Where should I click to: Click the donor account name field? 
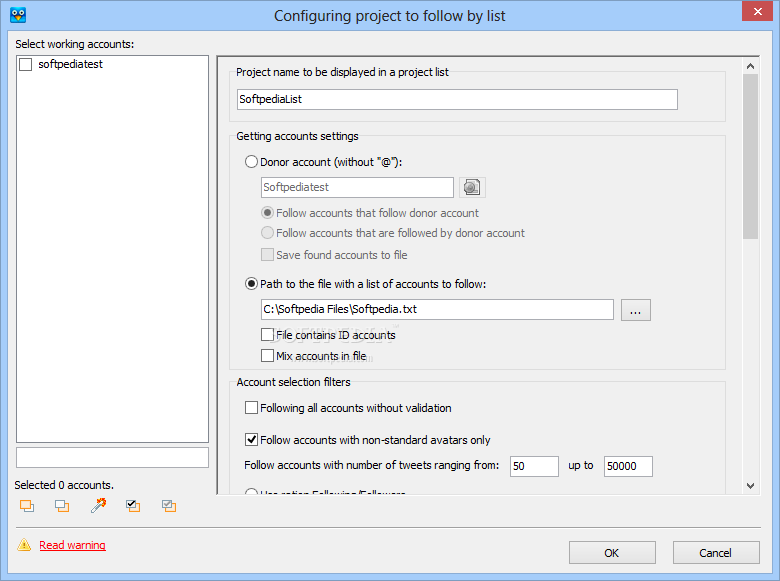[x=357, y=188]
